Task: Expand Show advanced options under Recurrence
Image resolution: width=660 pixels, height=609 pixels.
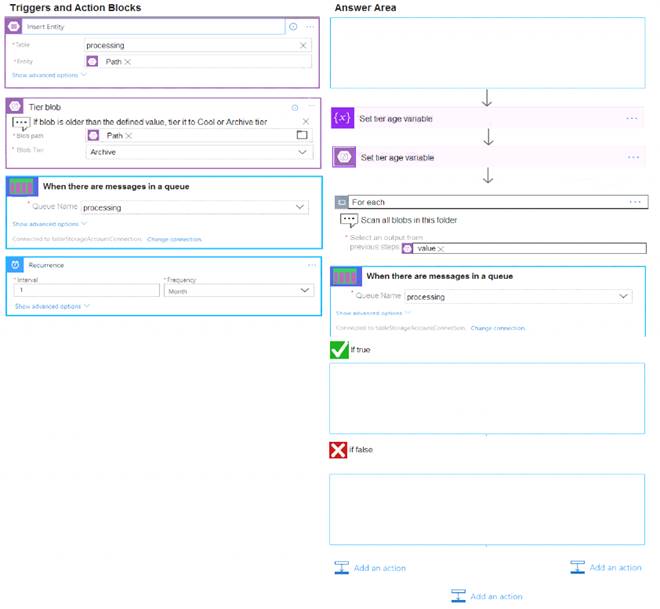Action: click(50, 306)
